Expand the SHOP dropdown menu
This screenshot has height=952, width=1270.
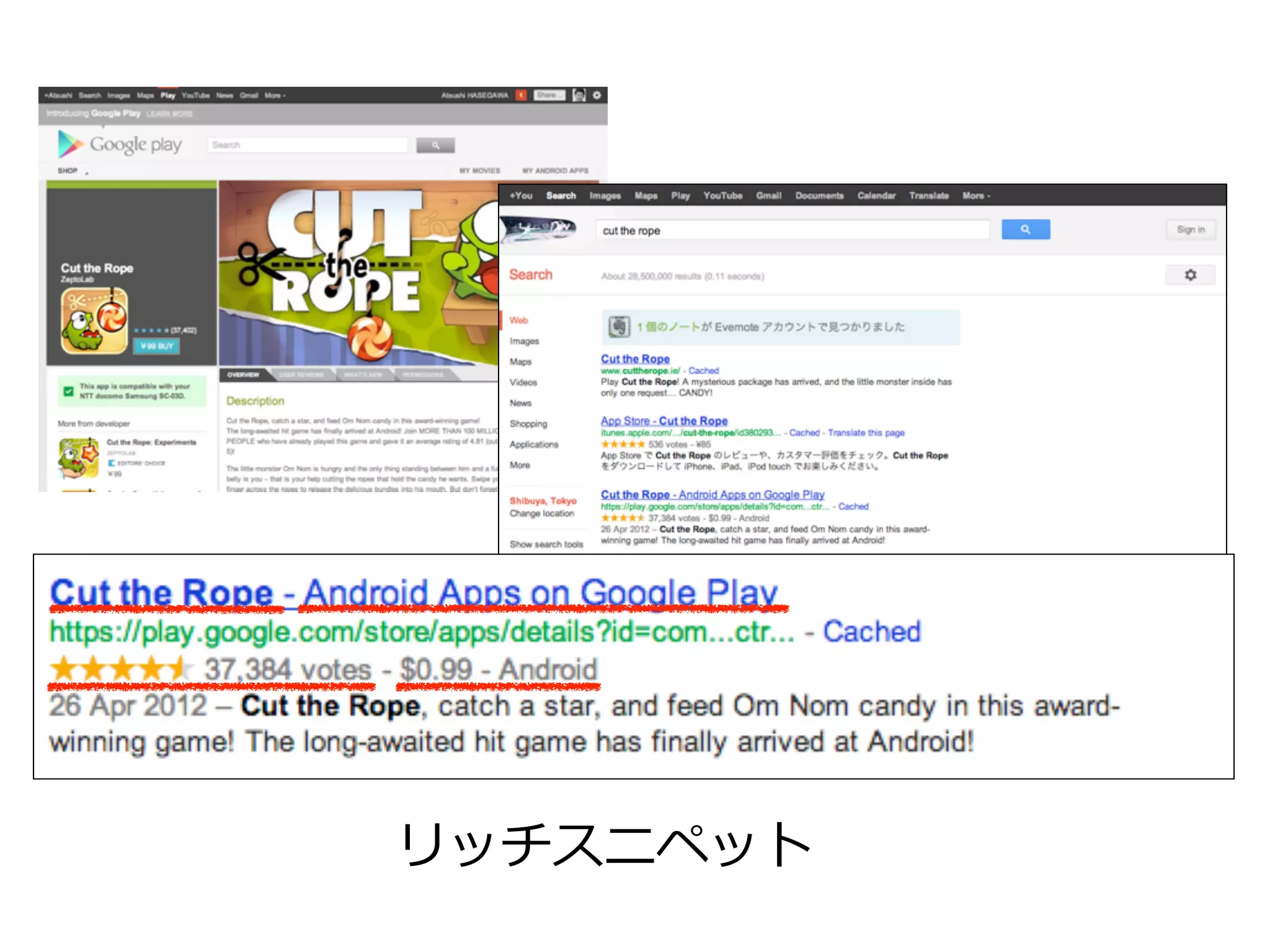click(x=73, y=171)
